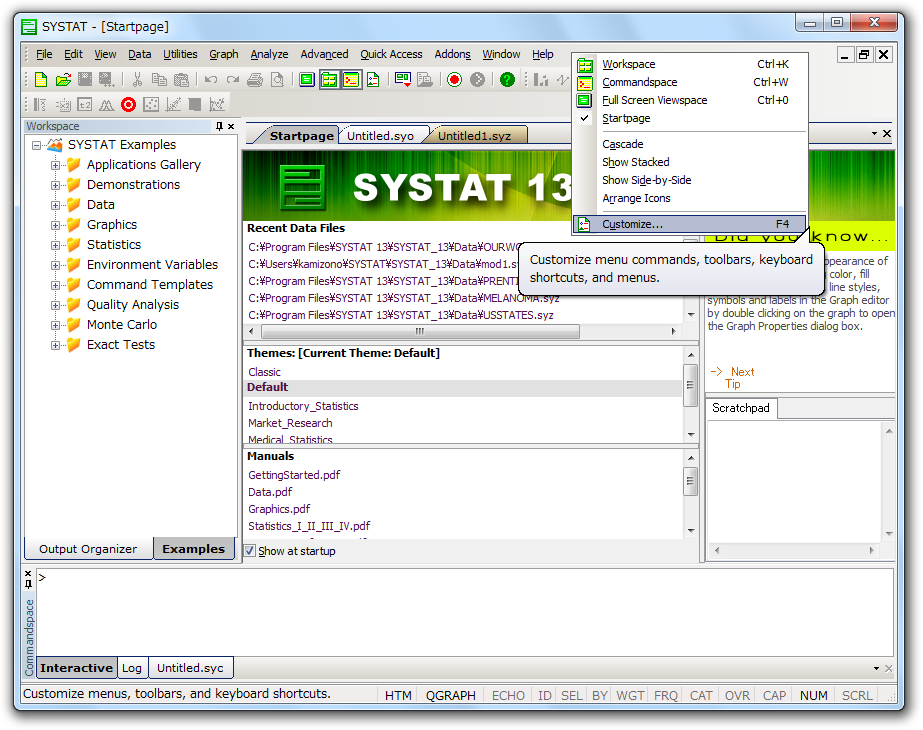The height and width of the screenshot is (730, 923).
Task: Click the Customize toolbar icon
Action: tap(373, 79)
